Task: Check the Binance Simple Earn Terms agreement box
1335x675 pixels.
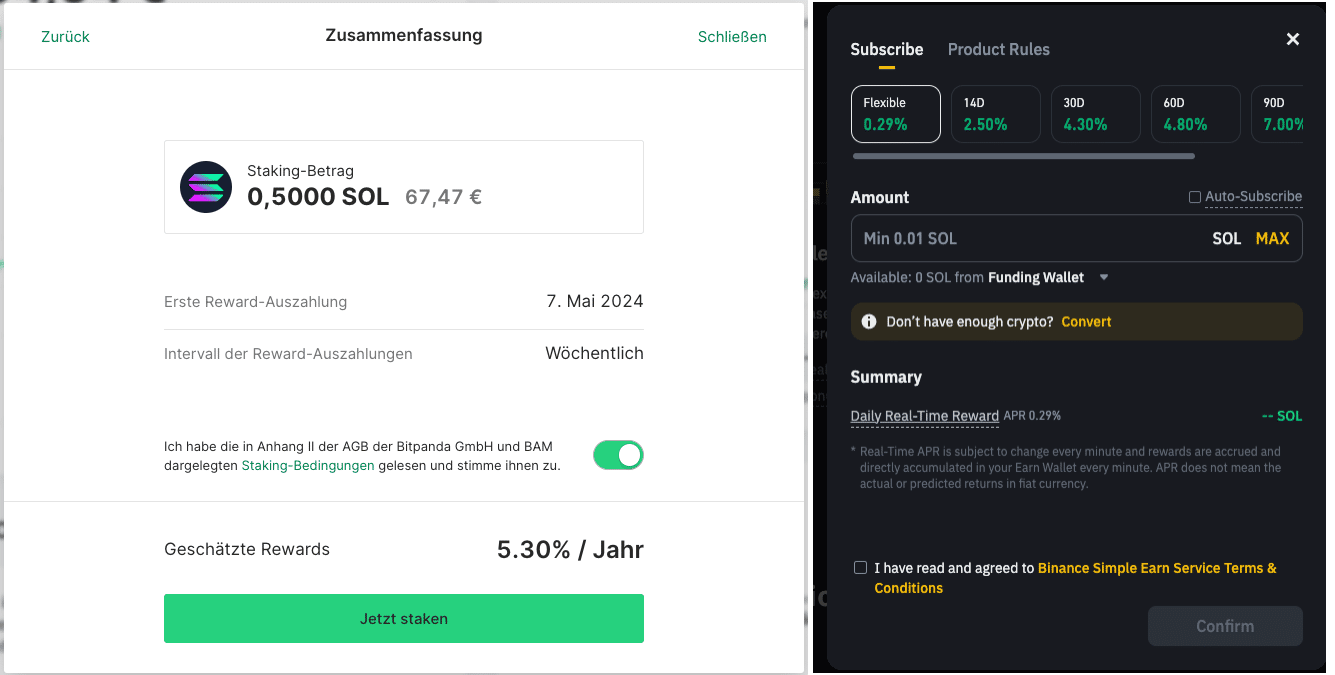Action: click(860, 567)
